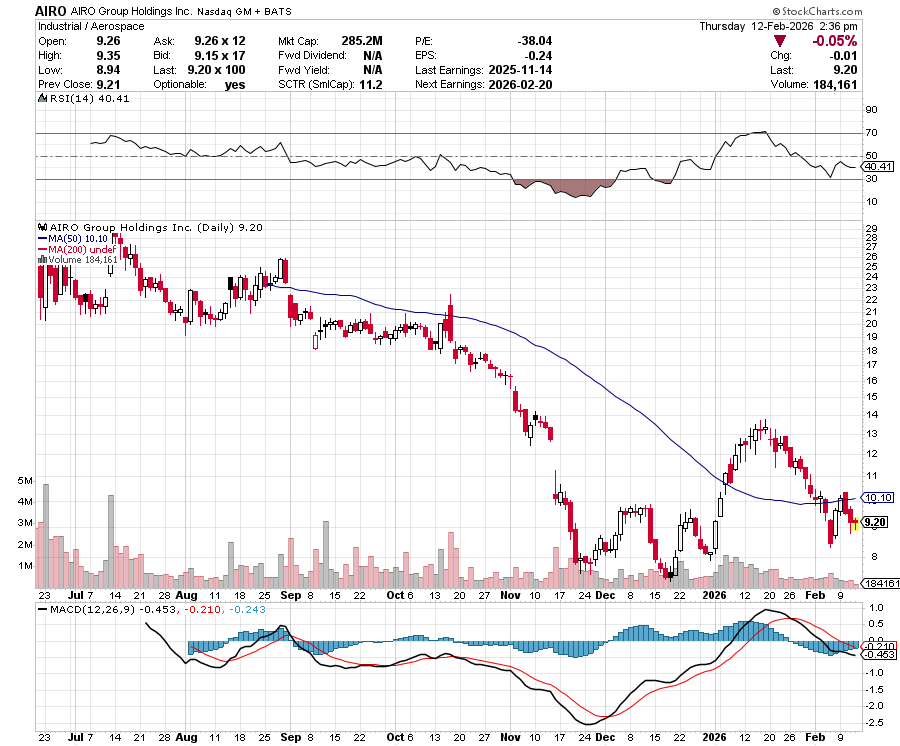Viewport: 900px width, 746px height.
Task: Click the Chg value -0.01
Action: tap(843, 56)
